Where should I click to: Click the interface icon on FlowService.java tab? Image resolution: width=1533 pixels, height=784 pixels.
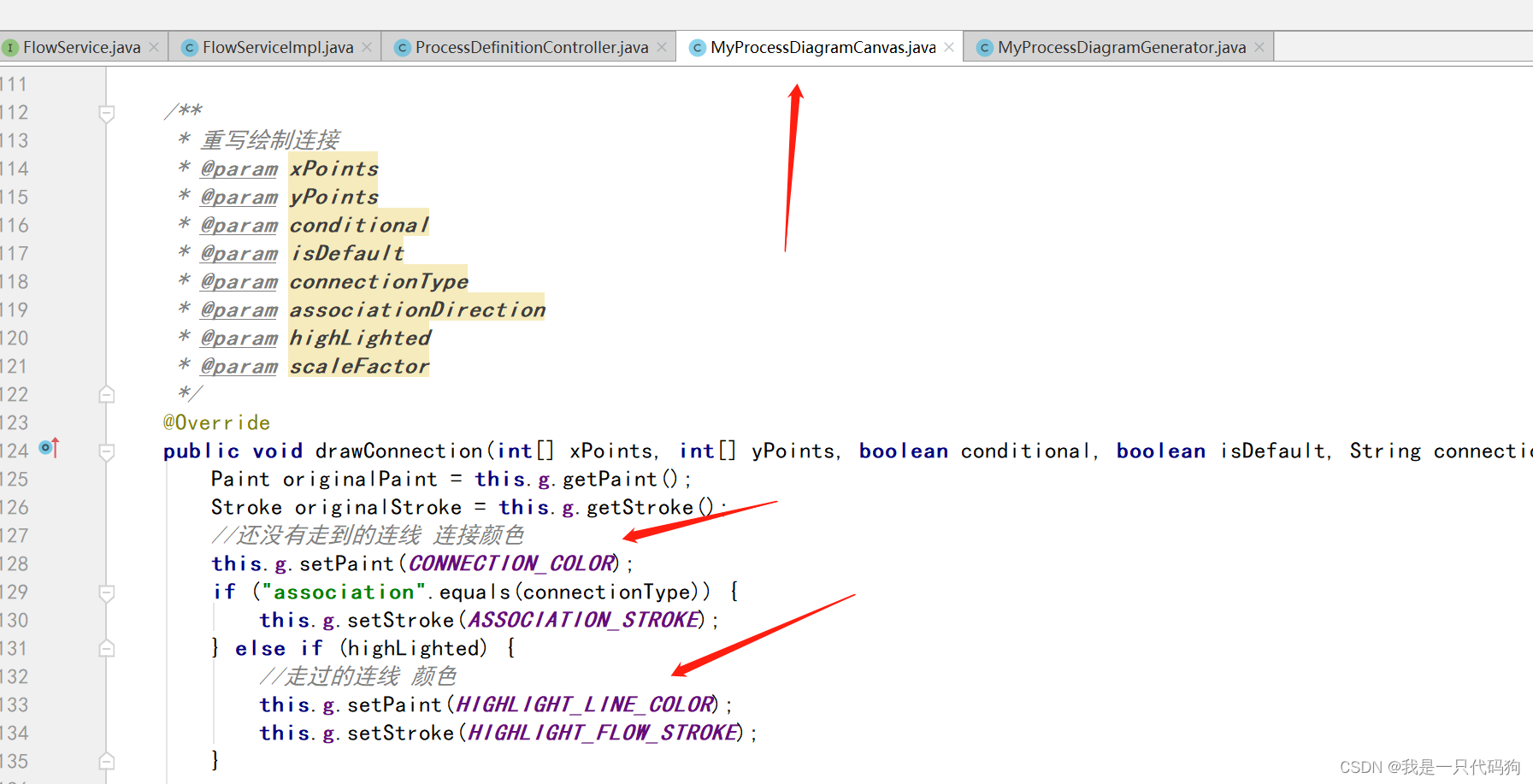[x=10, y=47]
